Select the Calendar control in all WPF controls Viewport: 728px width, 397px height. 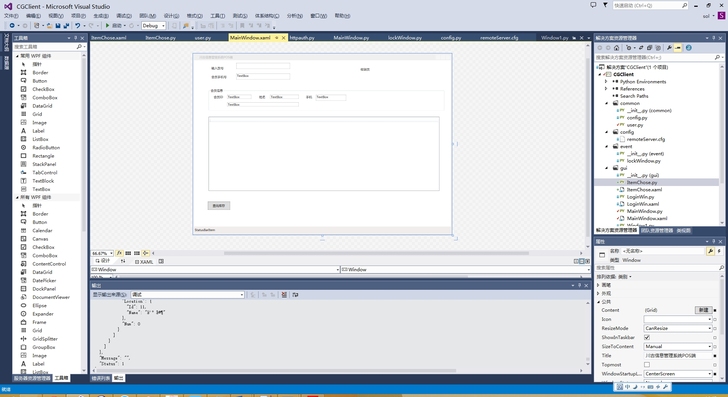tap(42, 231)
